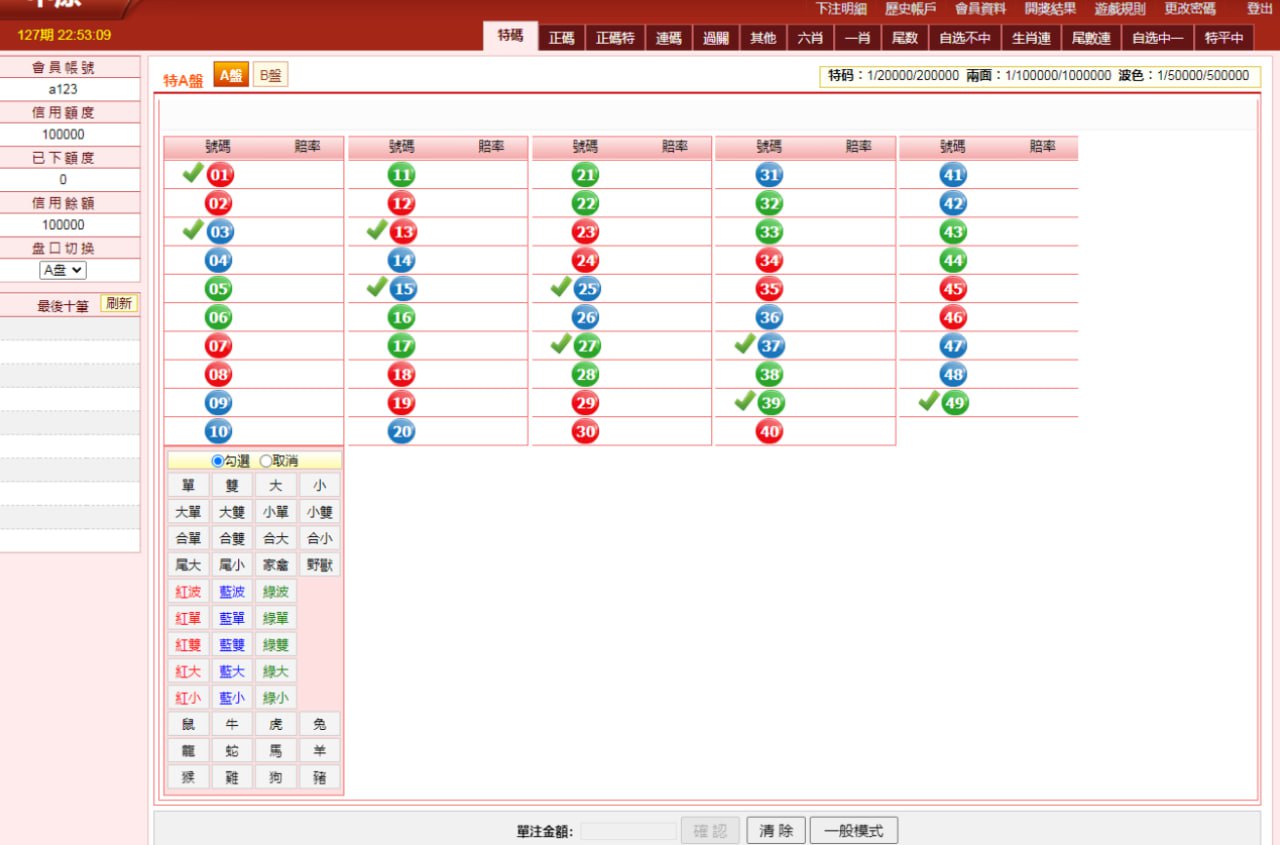Switch to the 連碼 tab
Screen dimensions: 1280x845
tap(668, 38)
